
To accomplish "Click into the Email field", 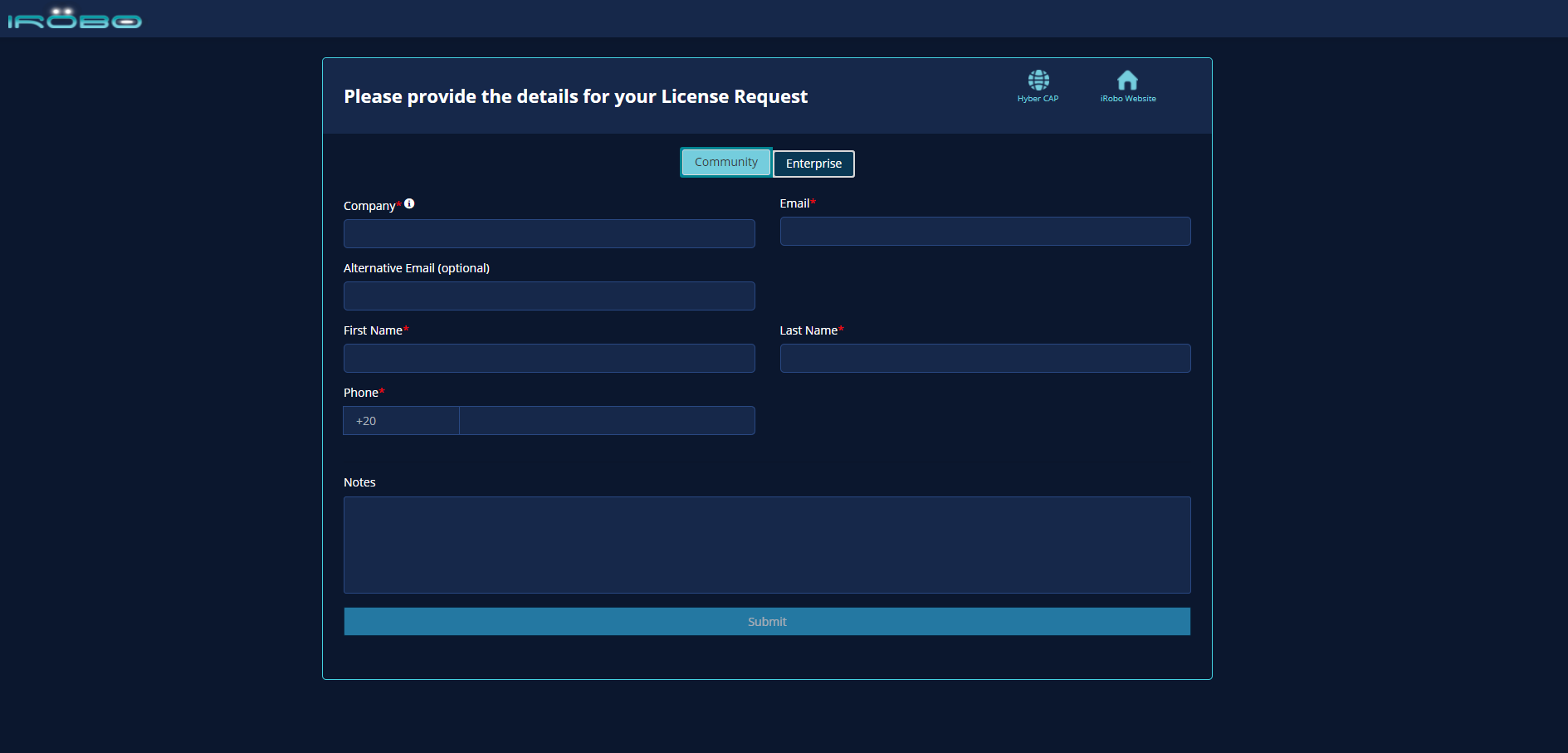I will click(984, 232).
